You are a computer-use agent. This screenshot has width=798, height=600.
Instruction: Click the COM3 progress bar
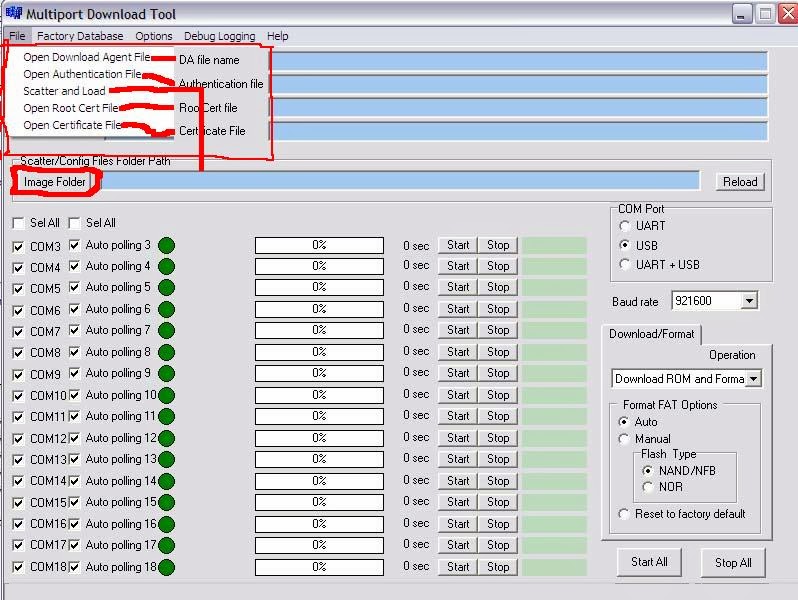tap(319, 245)
